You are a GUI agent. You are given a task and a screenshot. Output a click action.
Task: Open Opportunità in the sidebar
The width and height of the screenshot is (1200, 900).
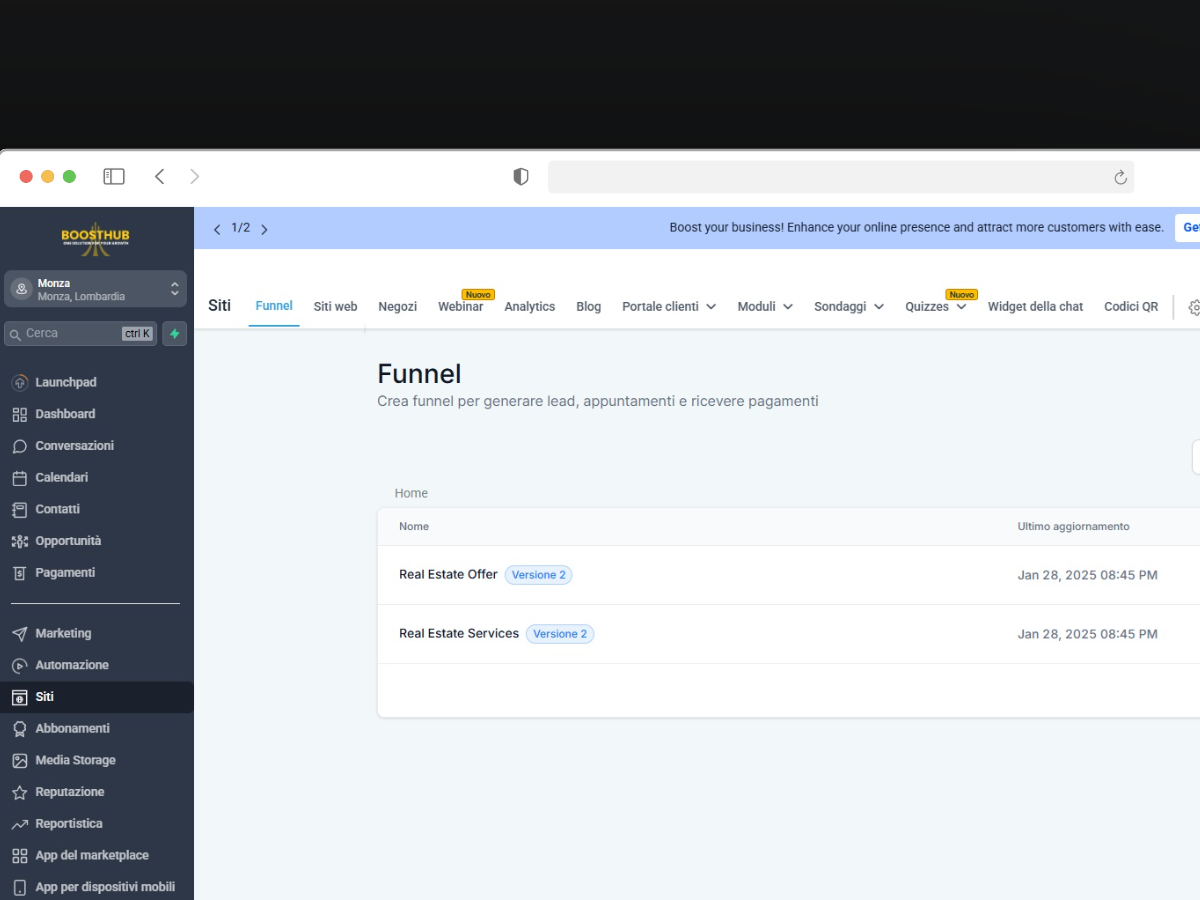[x=68, y=541]
